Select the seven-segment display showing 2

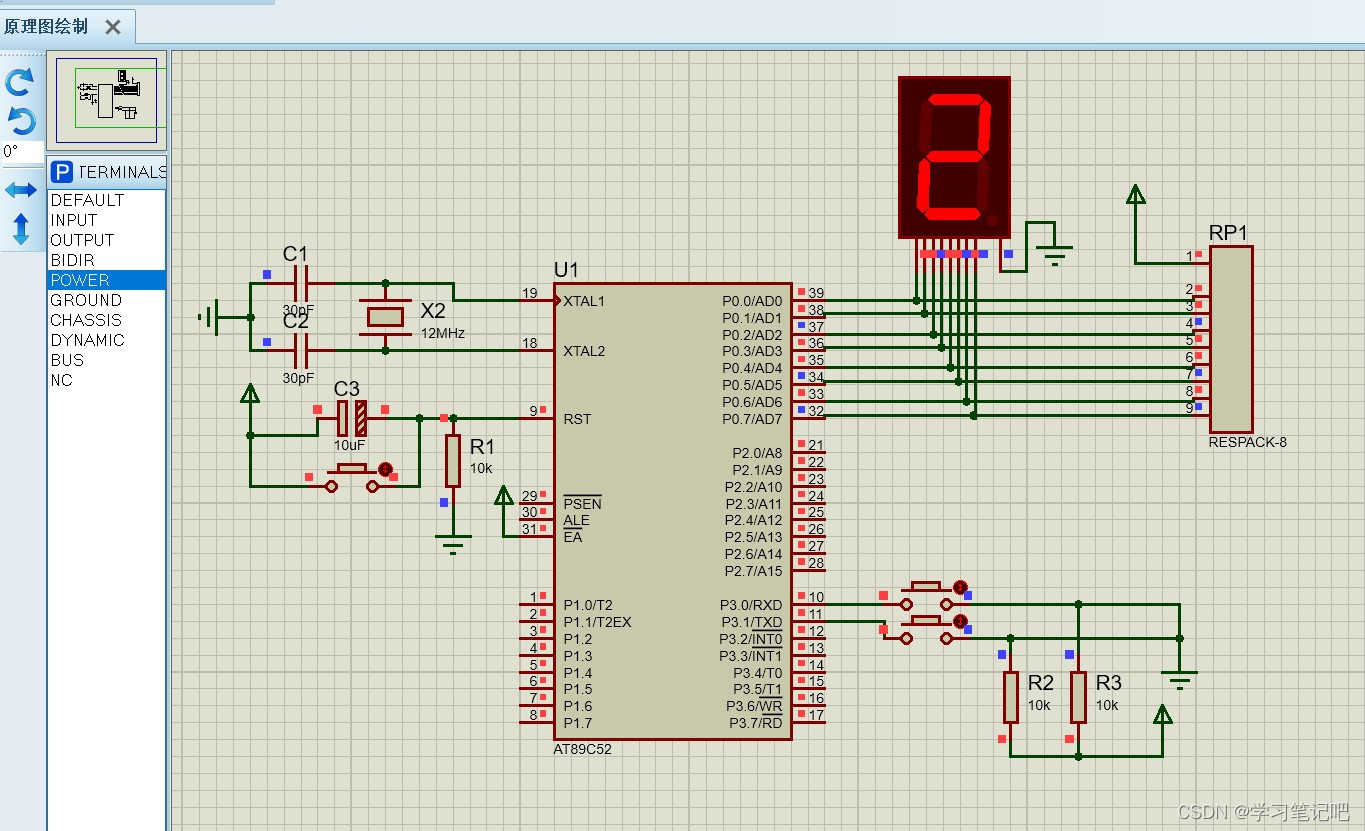[954, 157]
